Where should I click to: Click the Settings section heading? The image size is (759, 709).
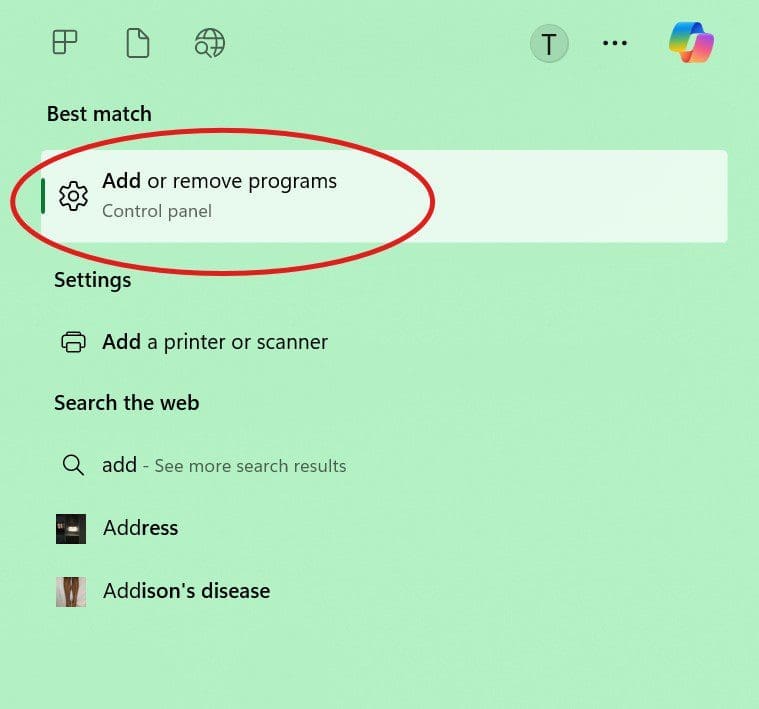tap(92, 280)
